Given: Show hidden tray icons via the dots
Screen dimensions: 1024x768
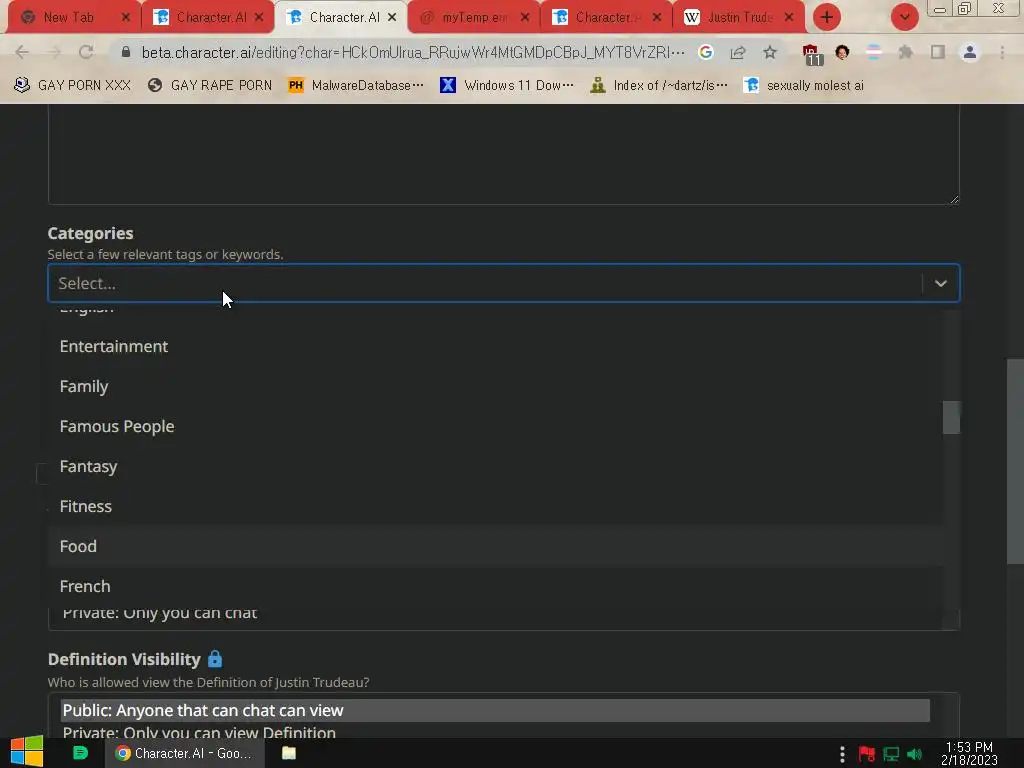Looking at the screenshot, I should pyautogui.click(x=842, y=754).
